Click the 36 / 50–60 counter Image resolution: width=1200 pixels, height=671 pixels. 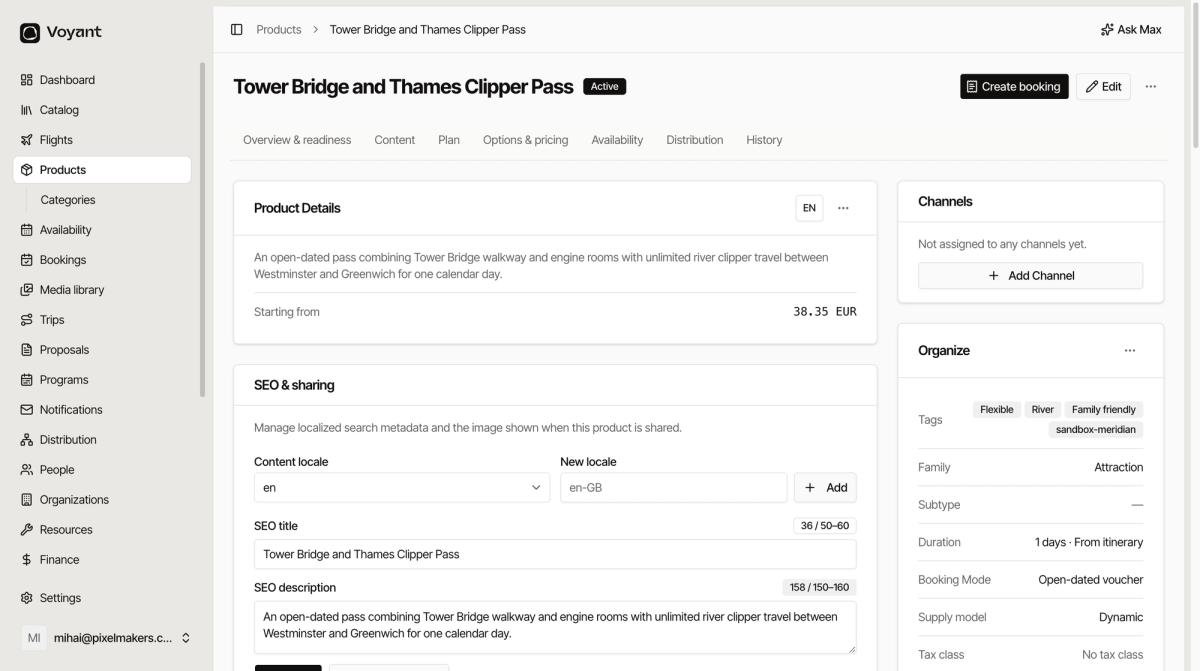pos(825,526)
